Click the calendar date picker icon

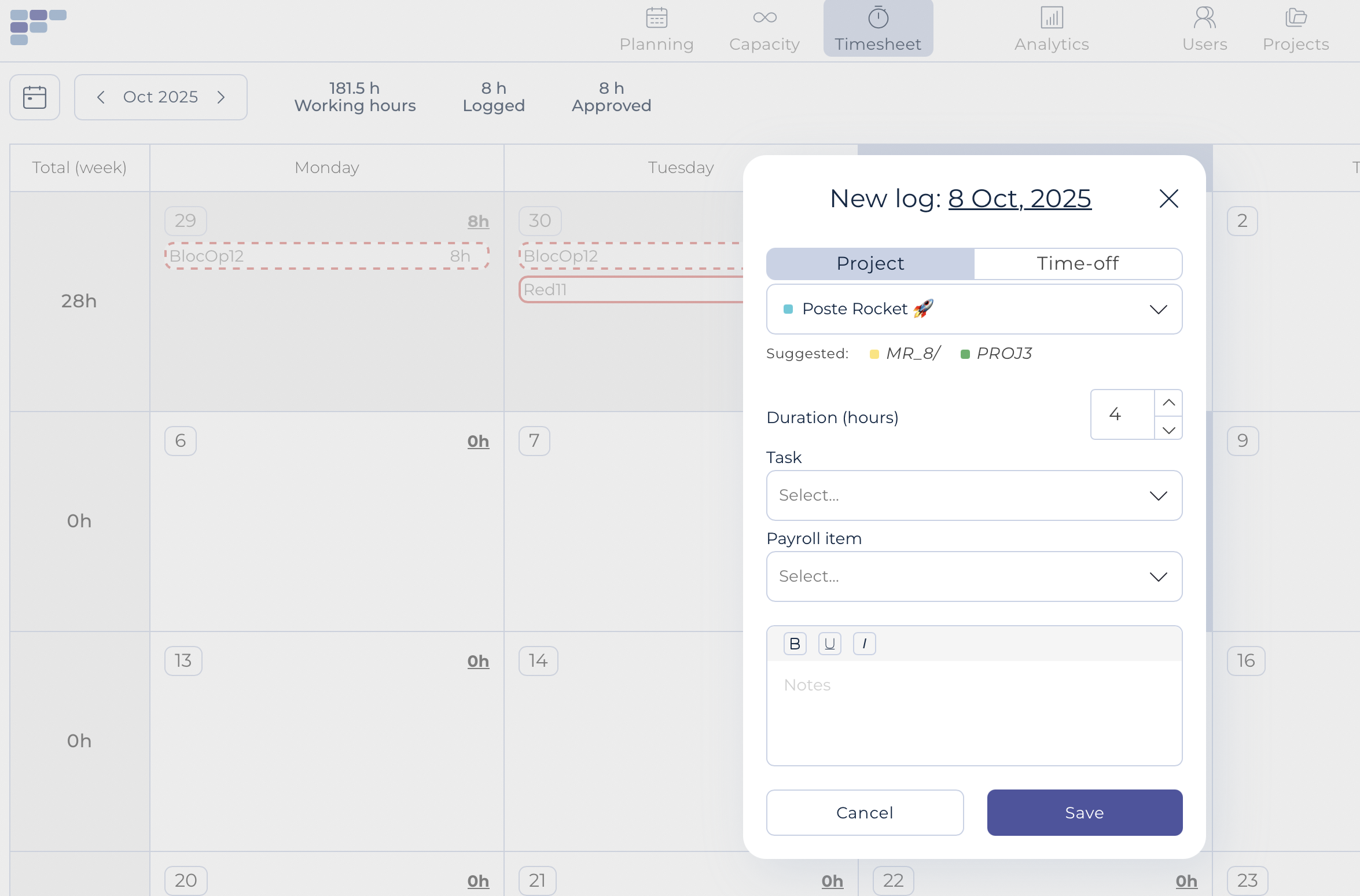pos(35,97)
